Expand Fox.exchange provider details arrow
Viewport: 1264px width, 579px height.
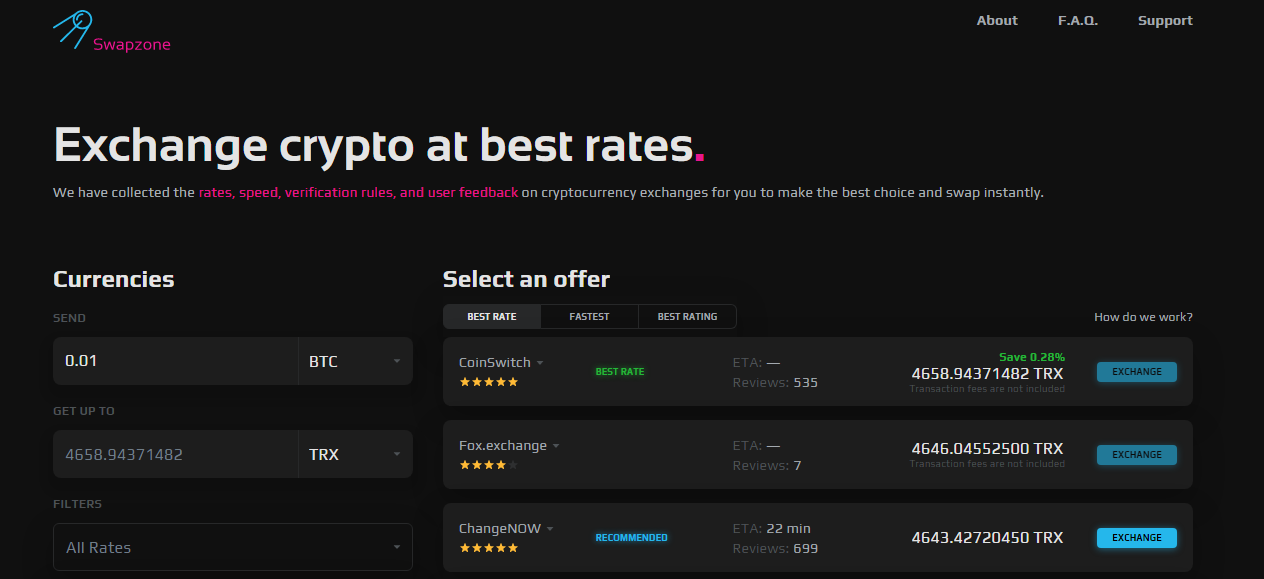pos(556,446)
